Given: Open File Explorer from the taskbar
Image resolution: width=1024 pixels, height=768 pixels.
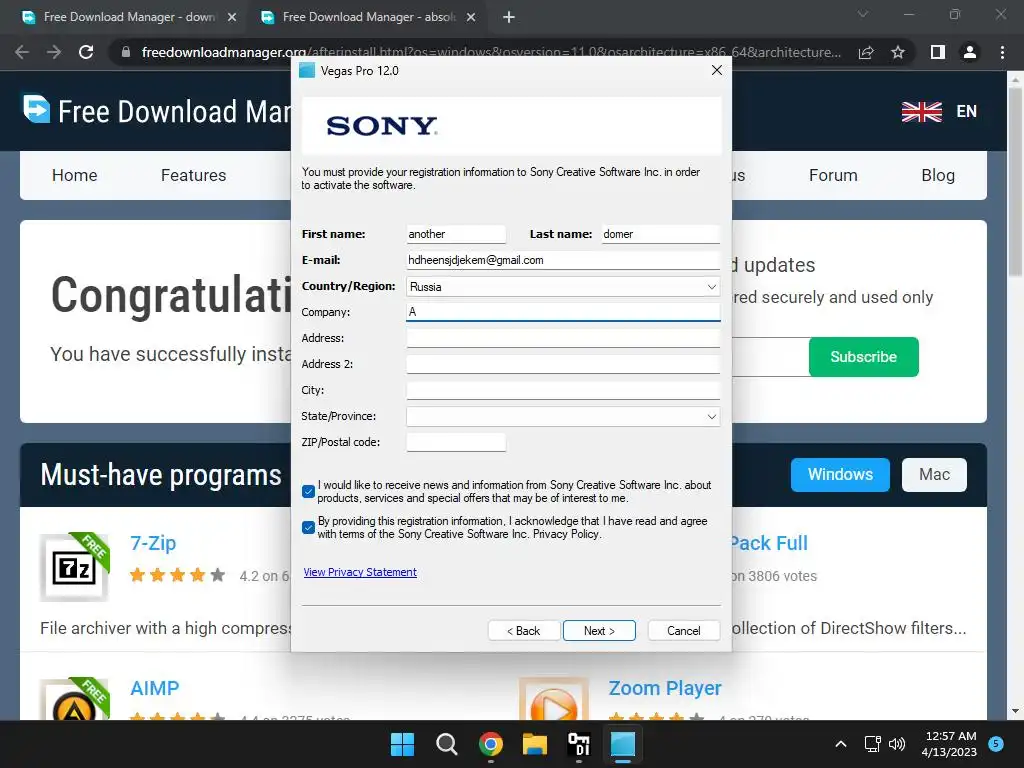Looking at the screenshot, I should [x=535, y=744].
